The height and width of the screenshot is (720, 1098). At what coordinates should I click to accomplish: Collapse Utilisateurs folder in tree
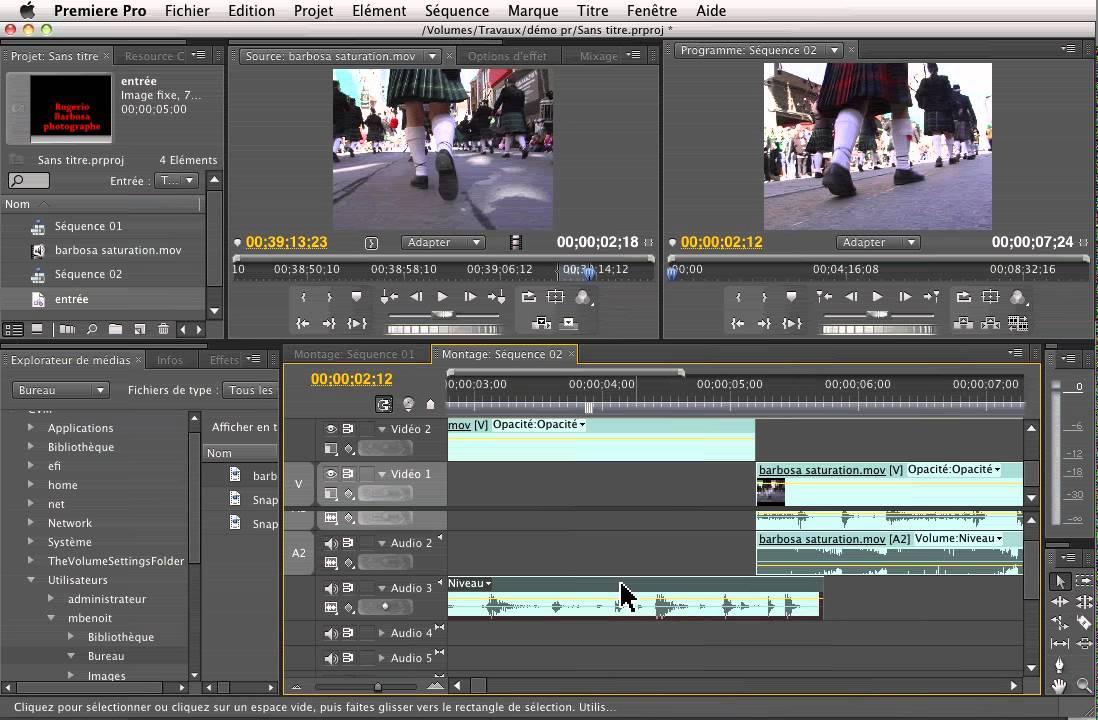(x=31, y=580)
